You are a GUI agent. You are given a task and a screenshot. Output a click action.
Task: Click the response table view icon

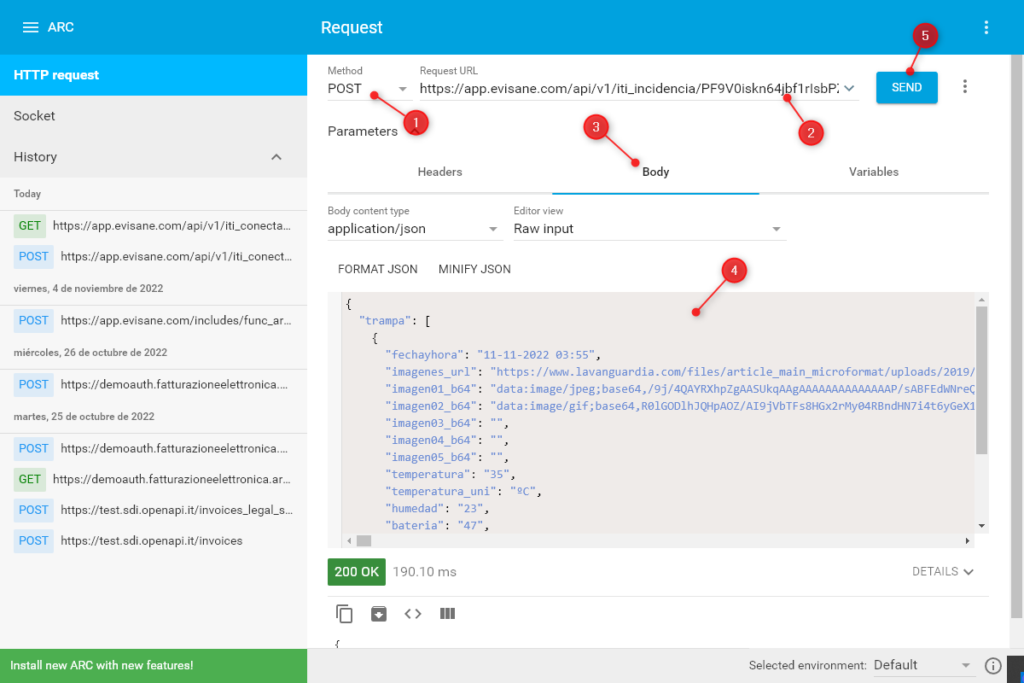[447, 614]
